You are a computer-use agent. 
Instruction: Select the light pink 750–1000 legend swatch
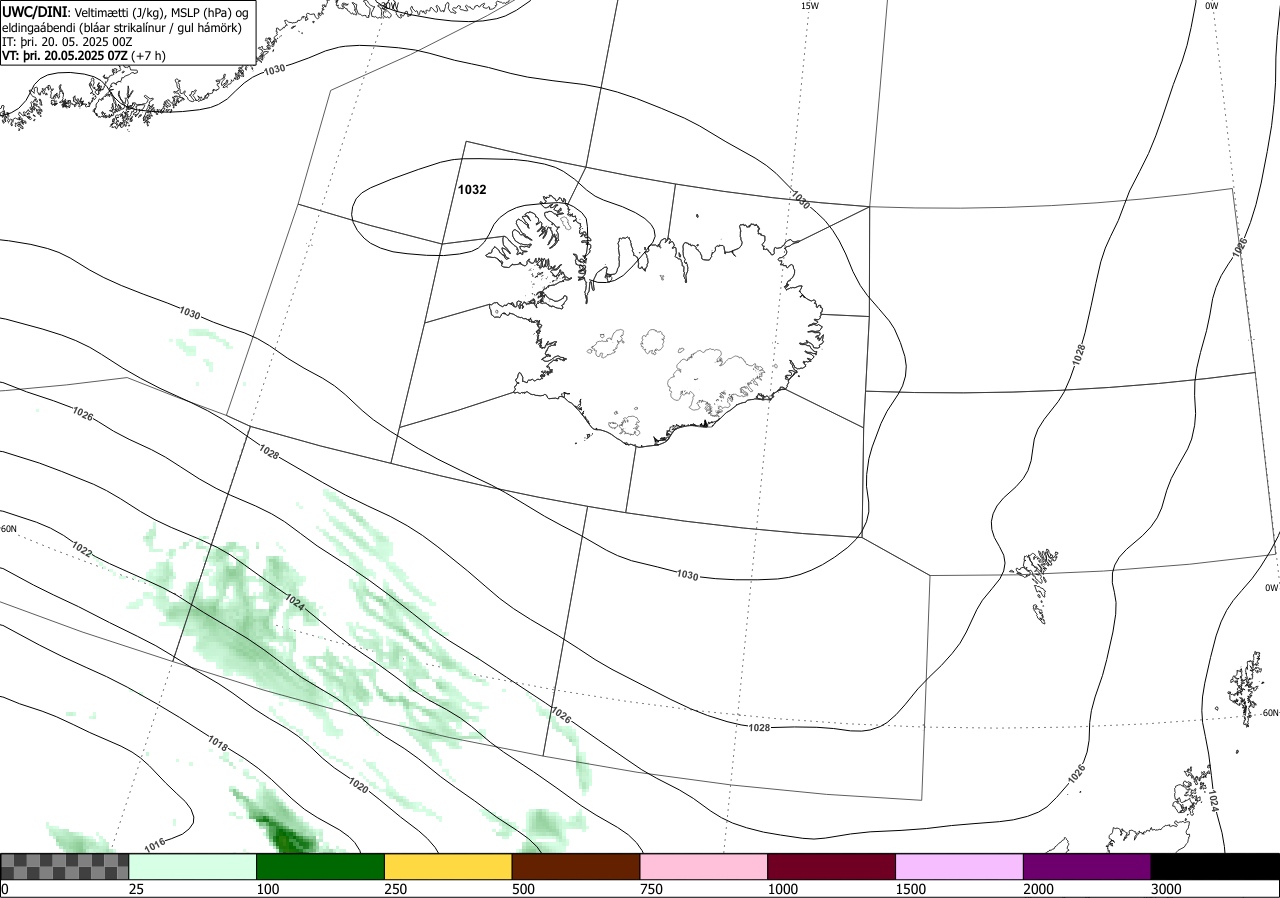coord(704,866)
